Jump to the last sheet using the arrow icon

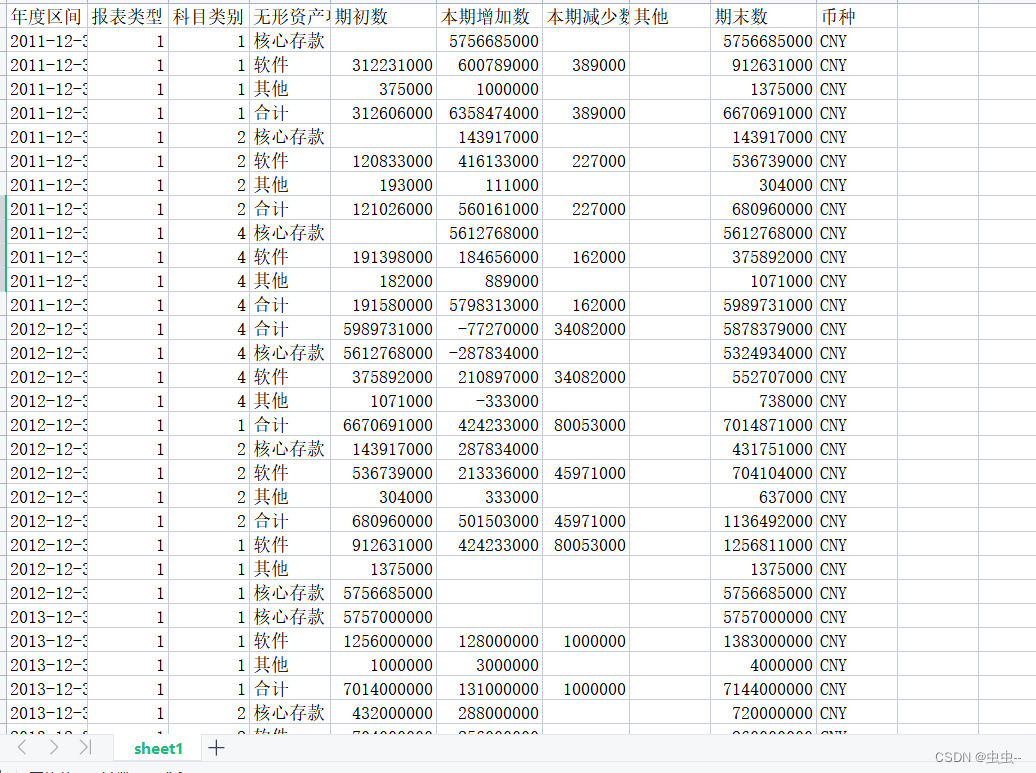(x=85, y=747)
